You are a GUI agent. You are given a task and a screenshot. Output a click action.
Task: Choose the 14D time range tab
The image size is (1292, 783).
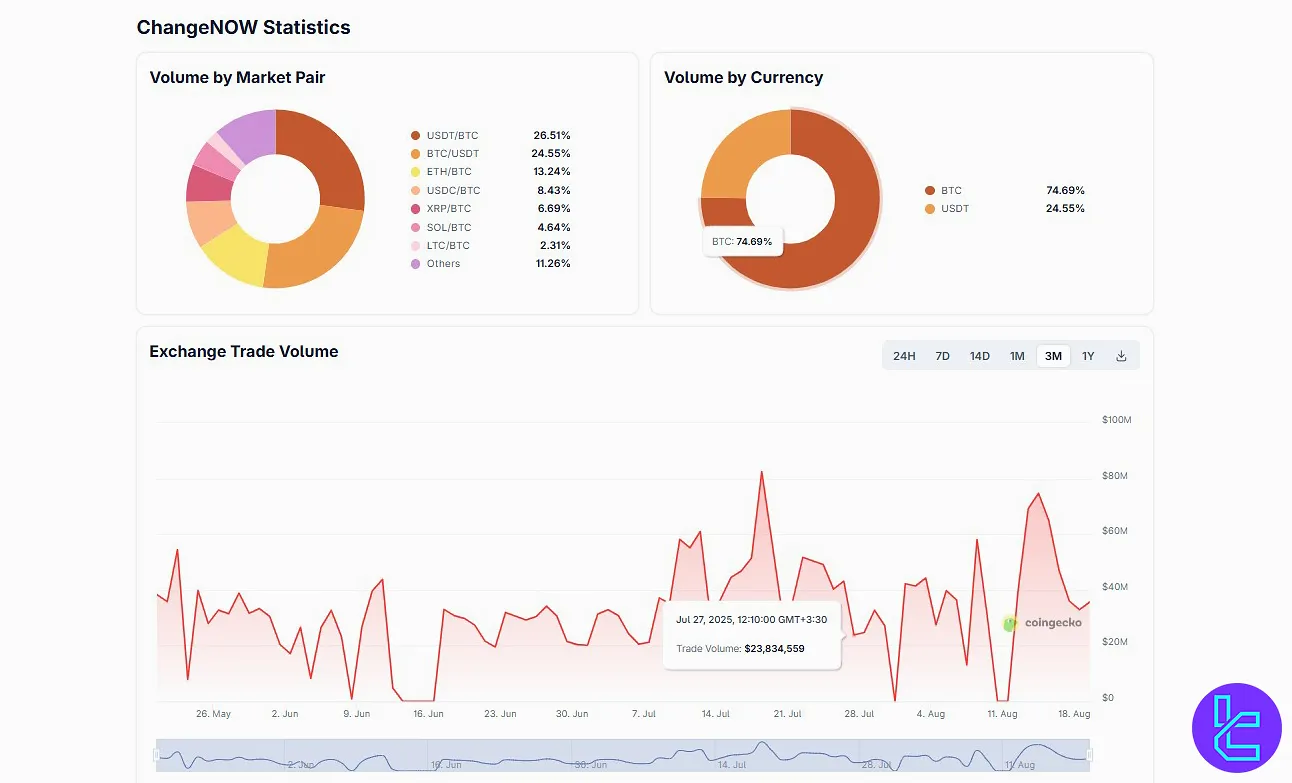(x=979, y=356)
